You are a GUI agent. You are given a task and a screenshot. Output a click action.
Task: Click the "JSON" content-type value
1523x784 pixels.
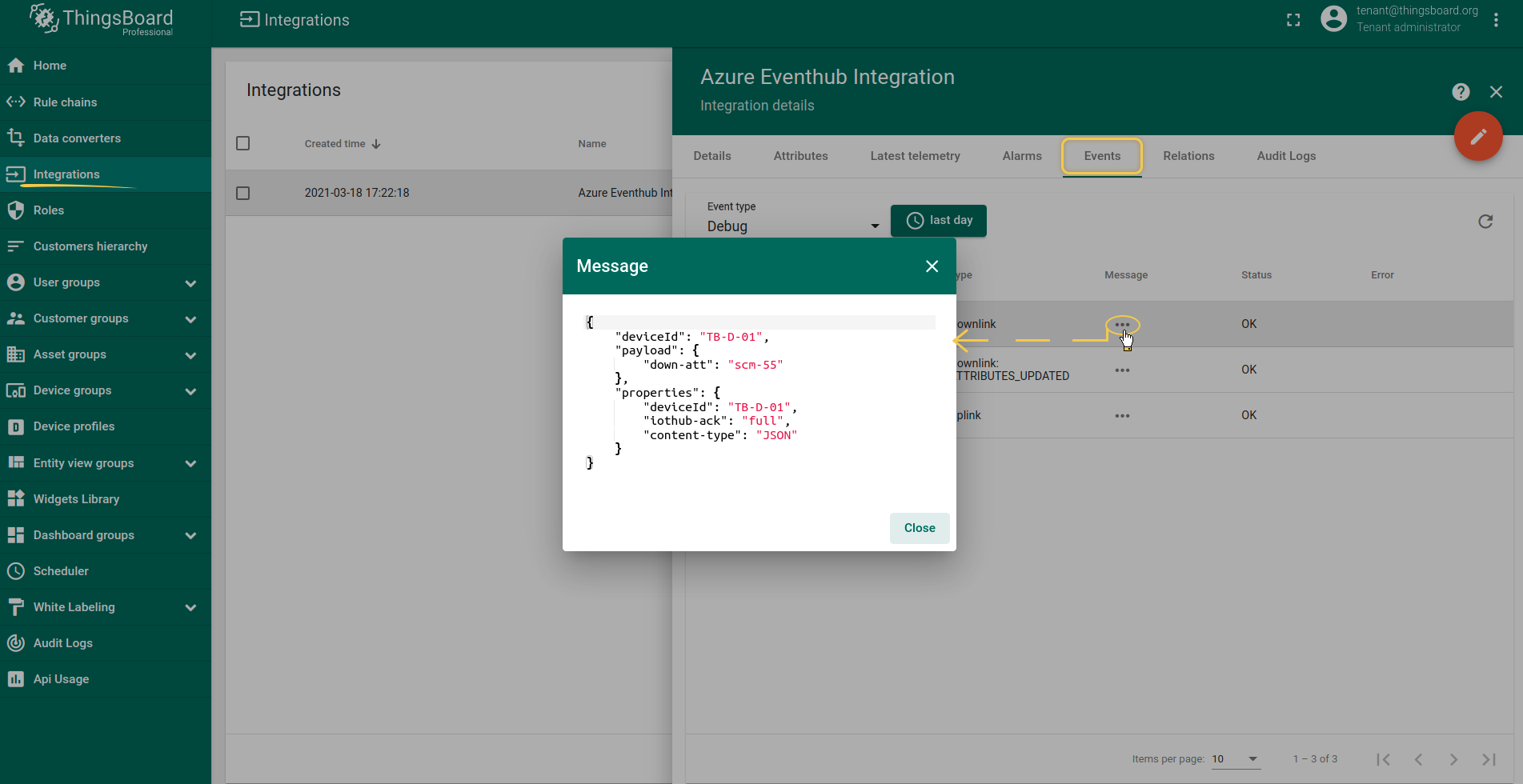(x=776, y=435)
